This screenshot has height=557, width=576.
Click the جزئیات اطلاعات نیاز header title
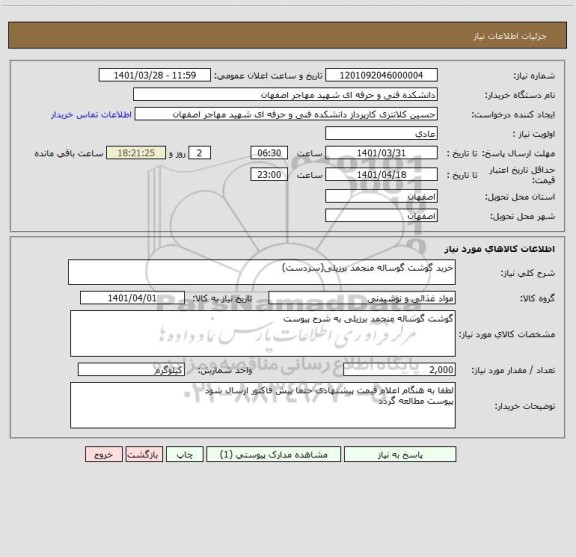point(510,36)
